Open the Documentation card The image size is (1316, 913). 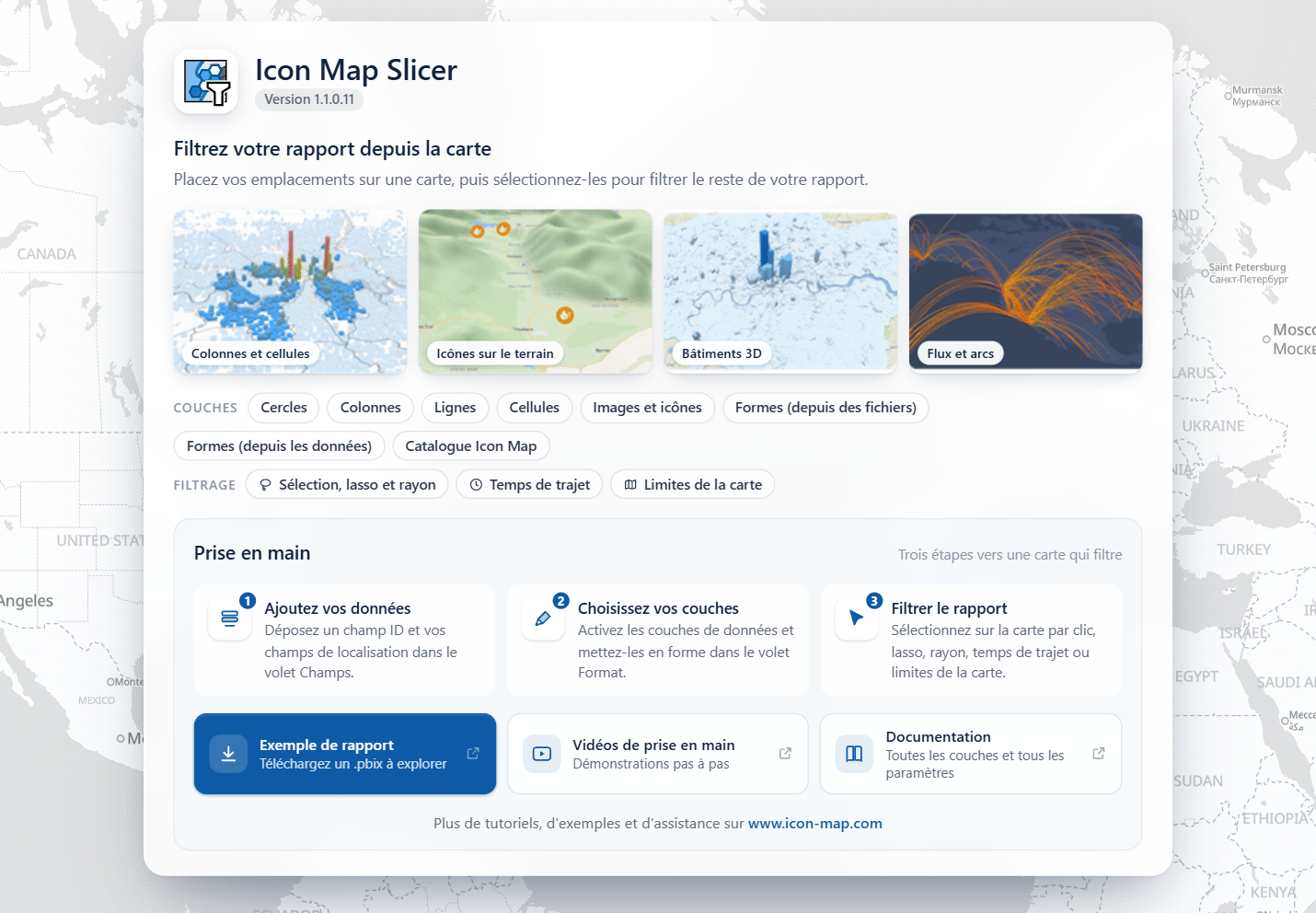point(971,754)
